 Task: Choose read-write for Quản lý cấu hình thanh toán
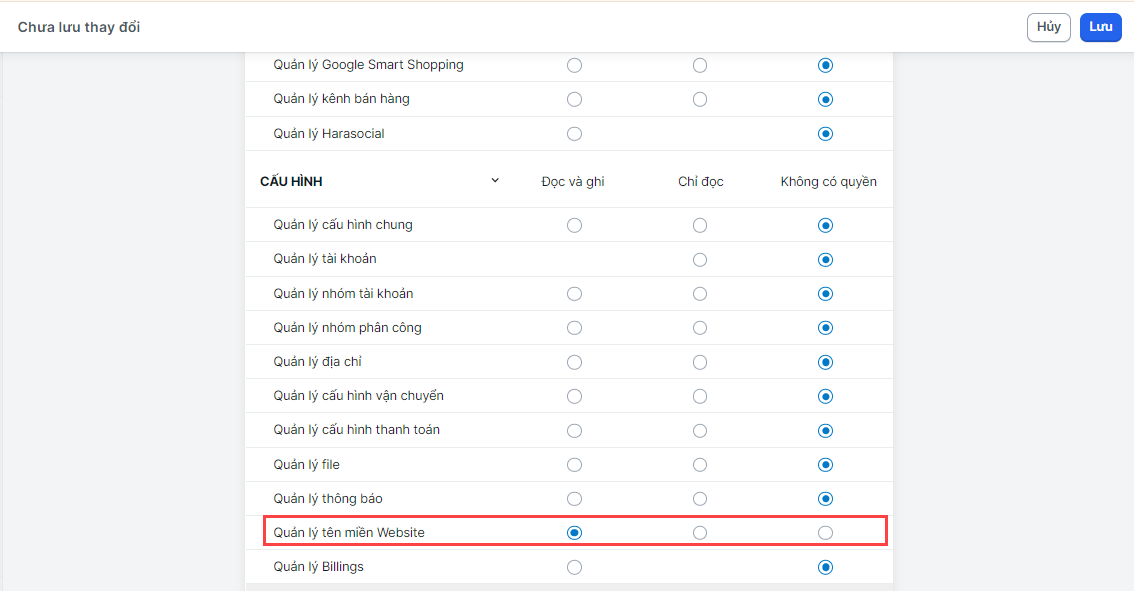coord(574,430)
